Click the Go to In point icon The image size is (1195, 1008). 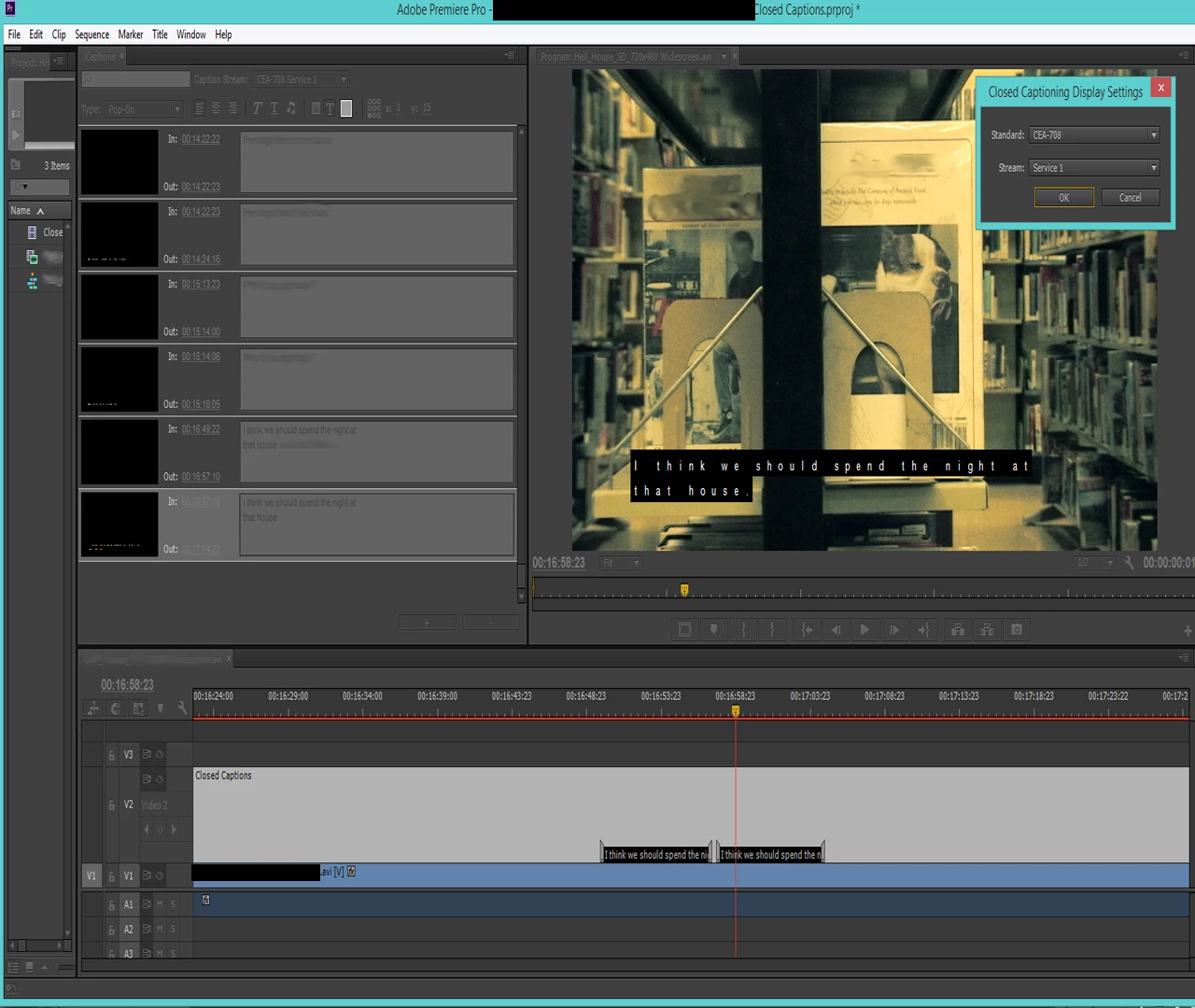point(807,630)
